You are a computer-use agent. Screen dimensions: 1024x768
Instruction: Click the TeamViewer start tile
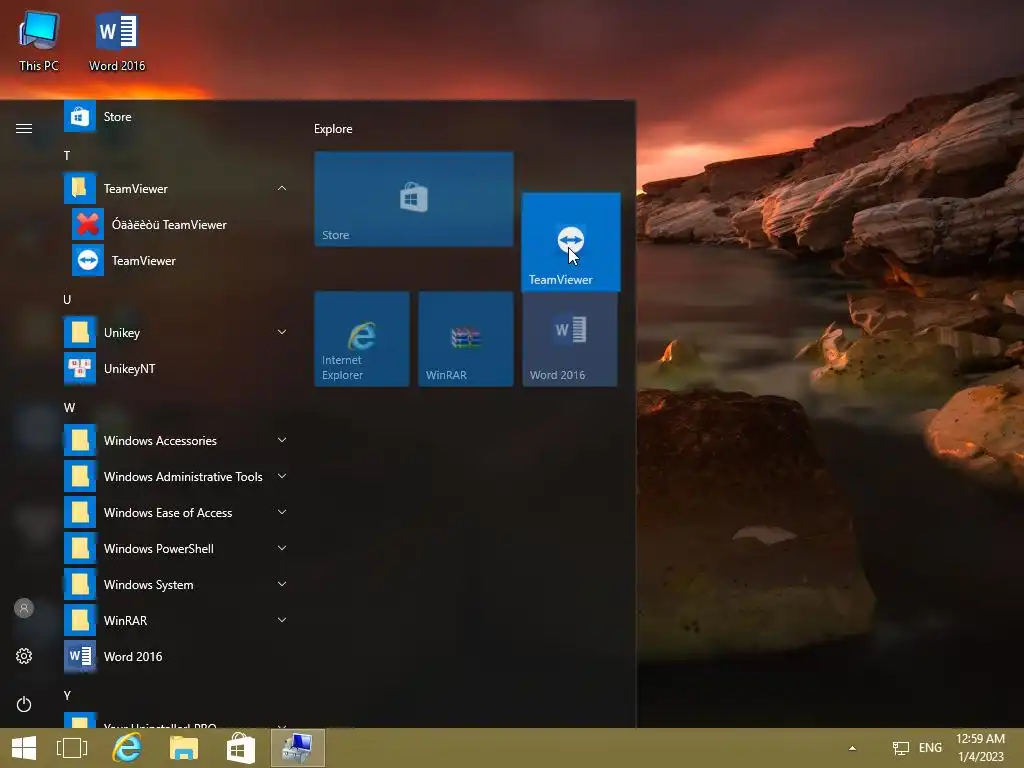click(571, 242)
